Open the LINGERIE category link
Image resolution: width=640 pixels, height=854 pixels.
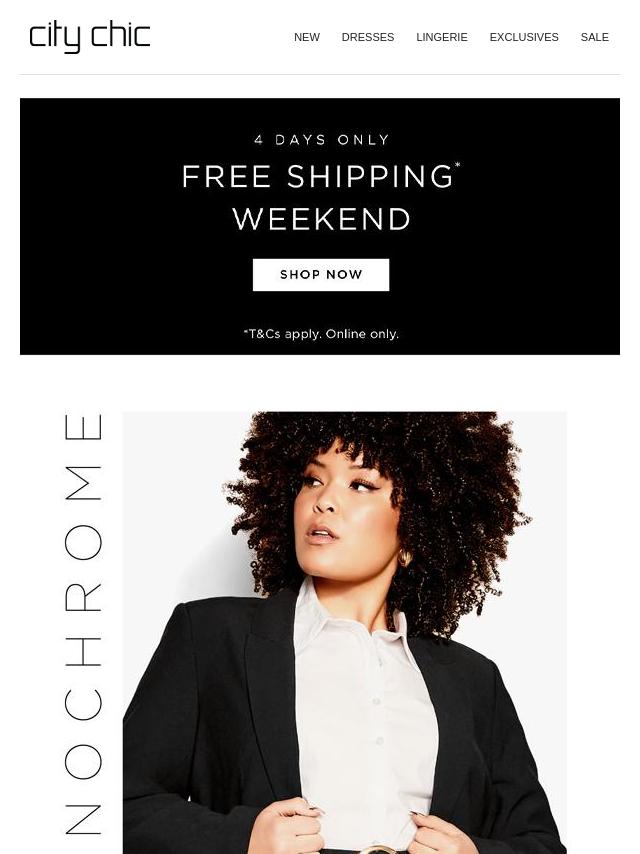(442, 37)
